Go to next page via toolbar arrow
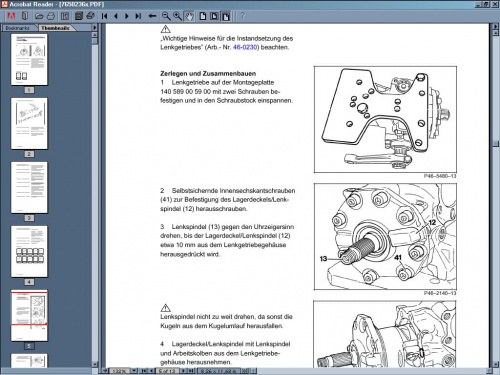500x375 pixels. click(127, 16)
